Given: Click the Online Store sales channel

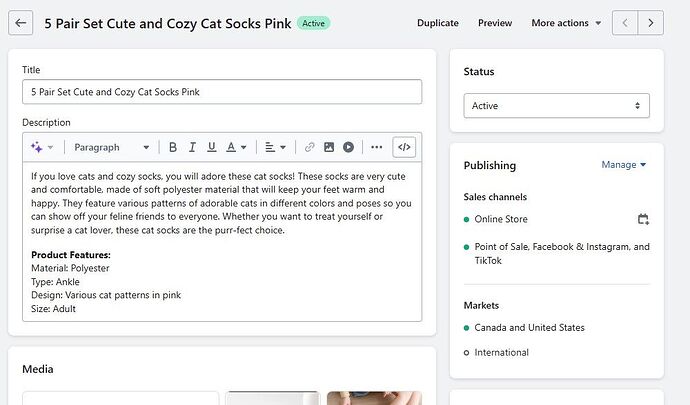Looking at the screenshot, I should (x=501, y=219).
